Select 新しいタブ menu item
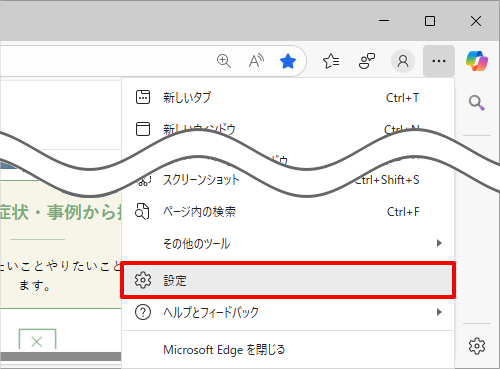 point(288,98)
